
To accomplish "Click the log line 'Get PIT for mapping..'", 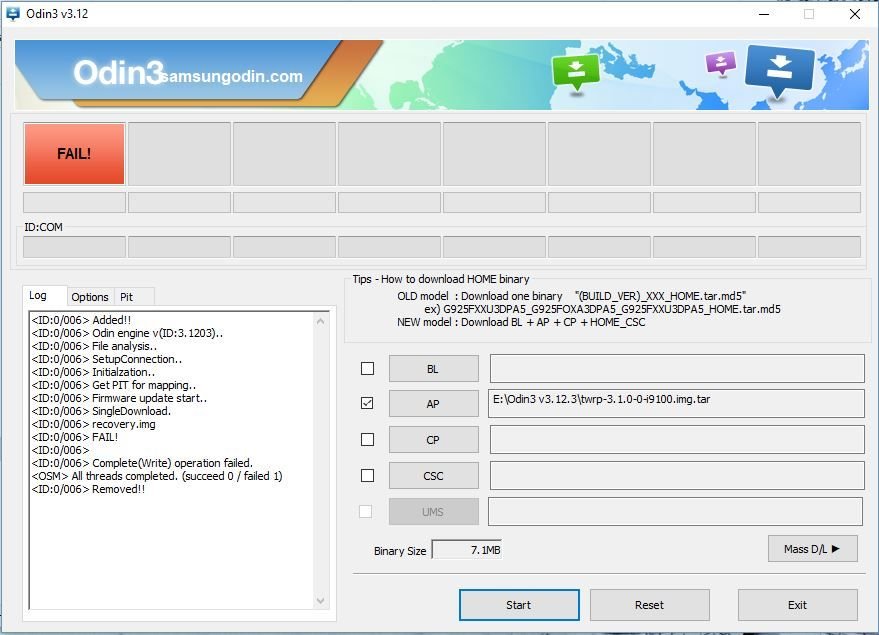I will [144, 385].
